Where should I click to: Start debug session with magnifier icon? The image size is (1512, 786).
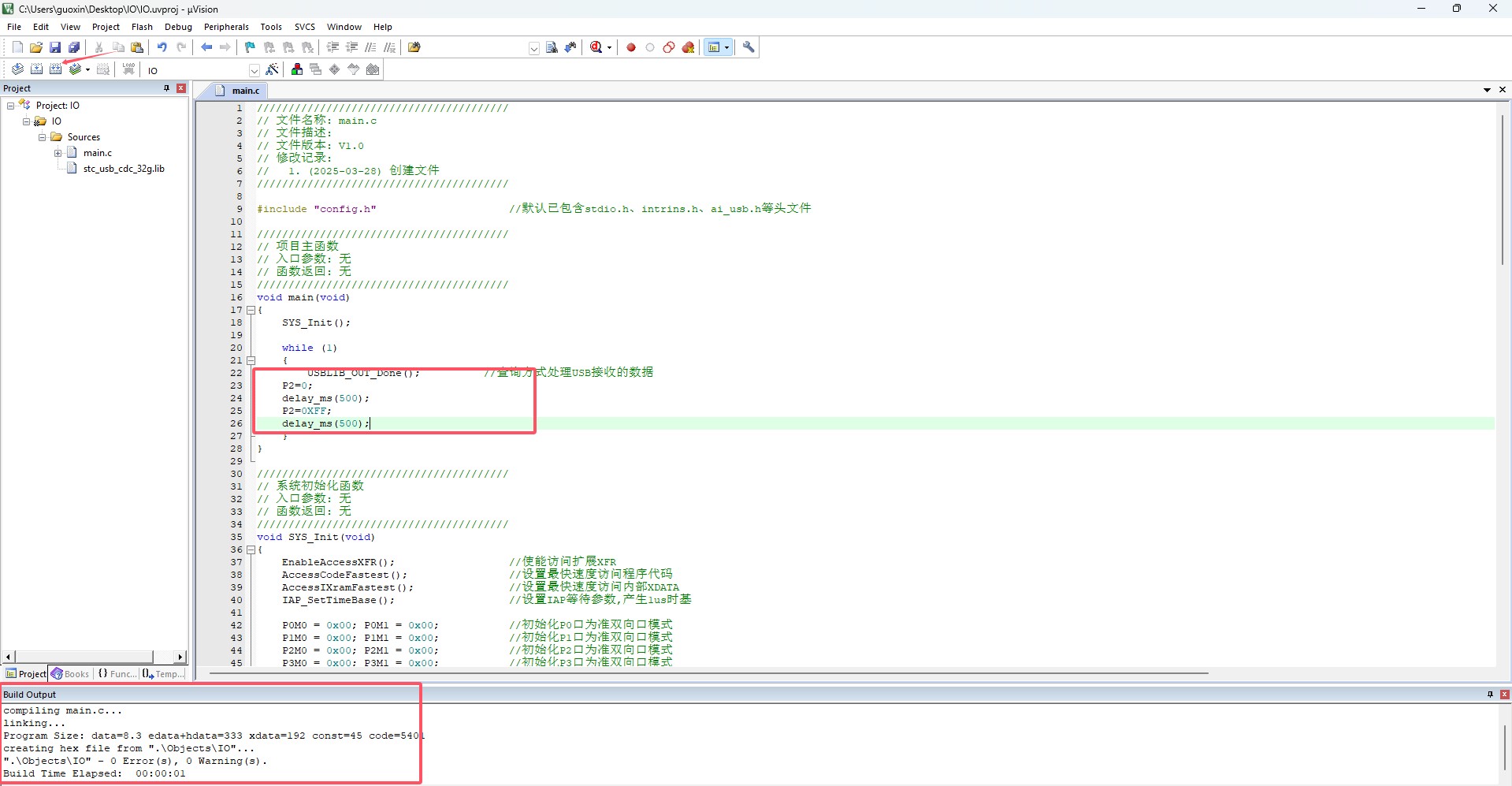(x=596, y=47)
